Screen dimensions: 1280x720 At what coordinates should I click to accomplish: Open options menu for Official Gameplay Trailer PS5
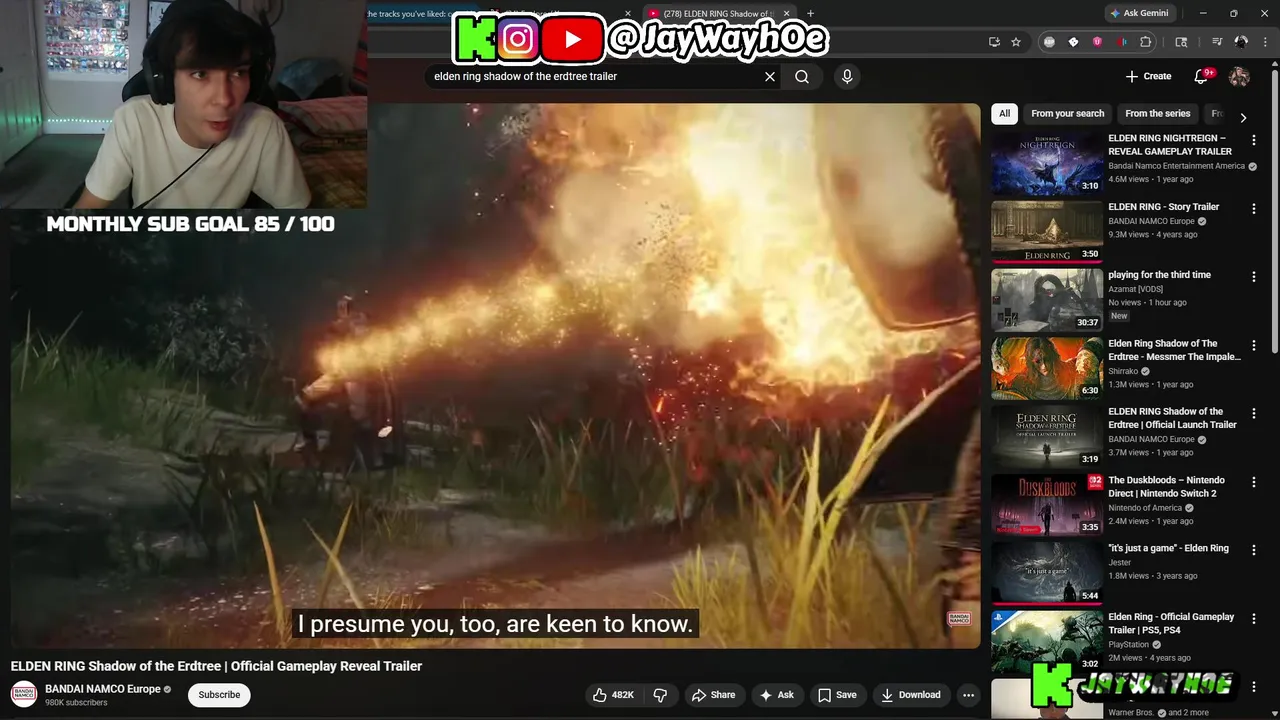(x=1254, y=618)
